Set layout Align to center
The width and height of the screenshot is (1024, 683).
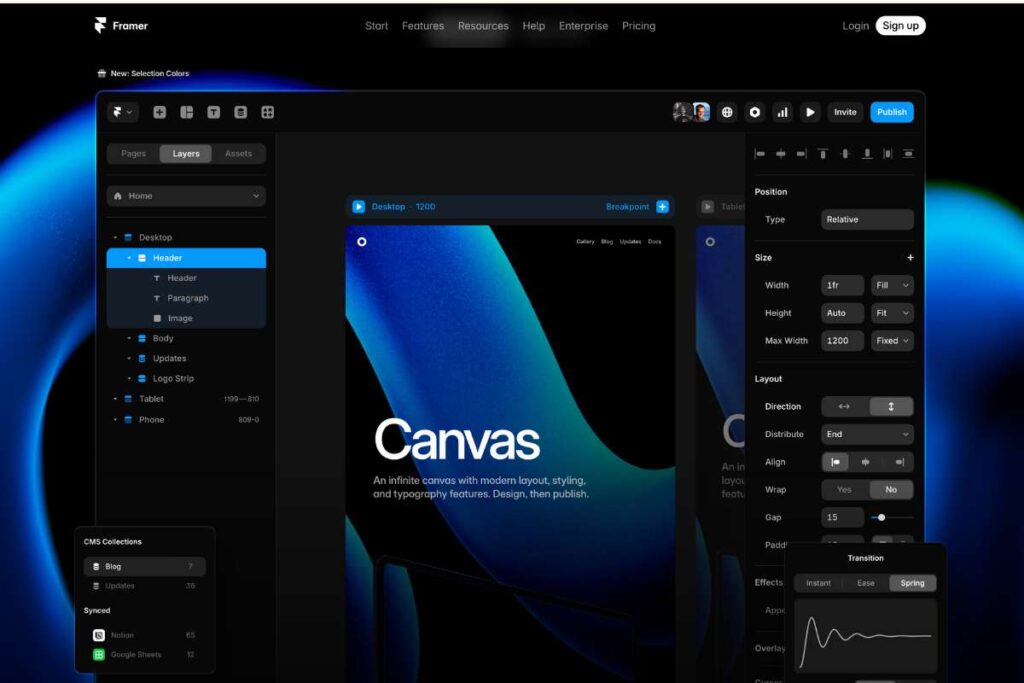[866, 462]
